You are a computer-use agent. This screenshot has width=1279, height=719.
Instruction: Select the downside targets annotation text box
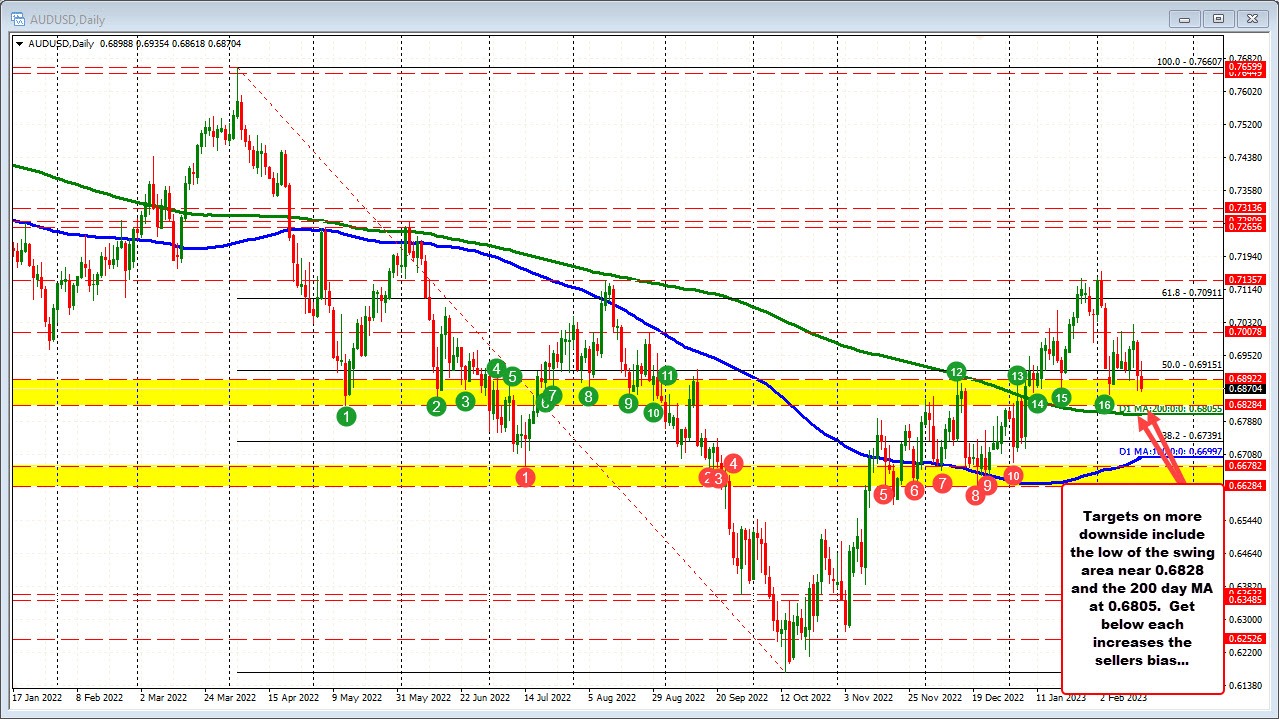pyautogui.click(x=1142, y=588)
